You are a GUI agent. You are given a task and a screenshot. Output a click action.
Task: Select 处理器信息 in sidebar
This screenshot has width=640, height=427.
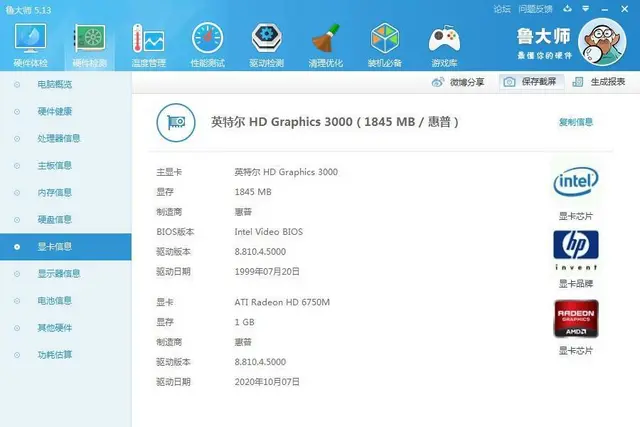pyautogui.click(x=66, y=138)
